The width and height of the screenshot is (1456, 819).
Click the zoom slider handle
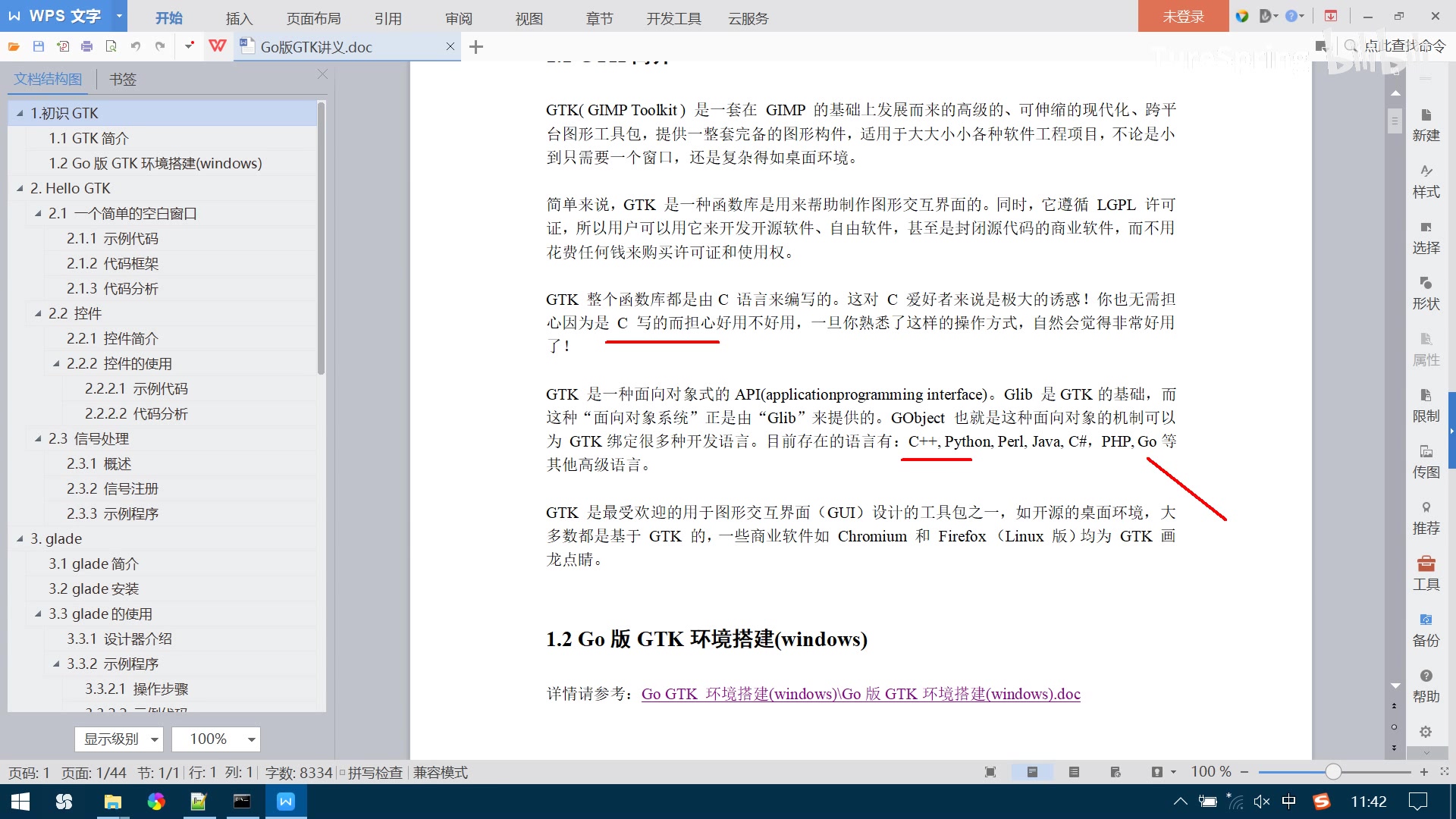click(1333, 772)
